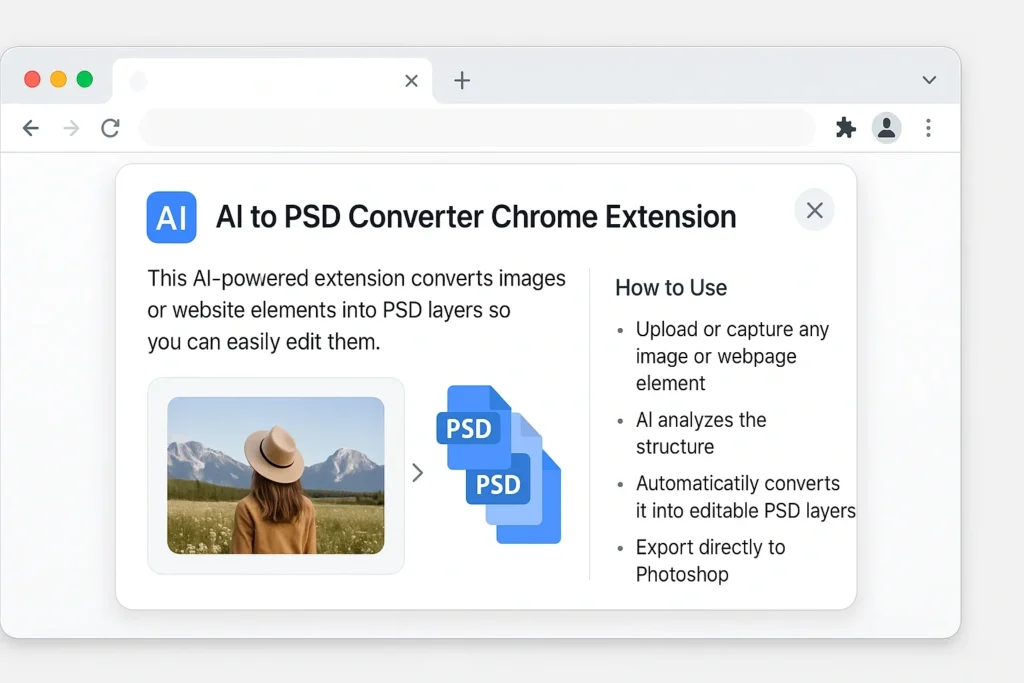Viewport: 1024px width, 683px height.
Task: Click the conversion arrow between image and PSD
Action: click(x=418, y=474)
